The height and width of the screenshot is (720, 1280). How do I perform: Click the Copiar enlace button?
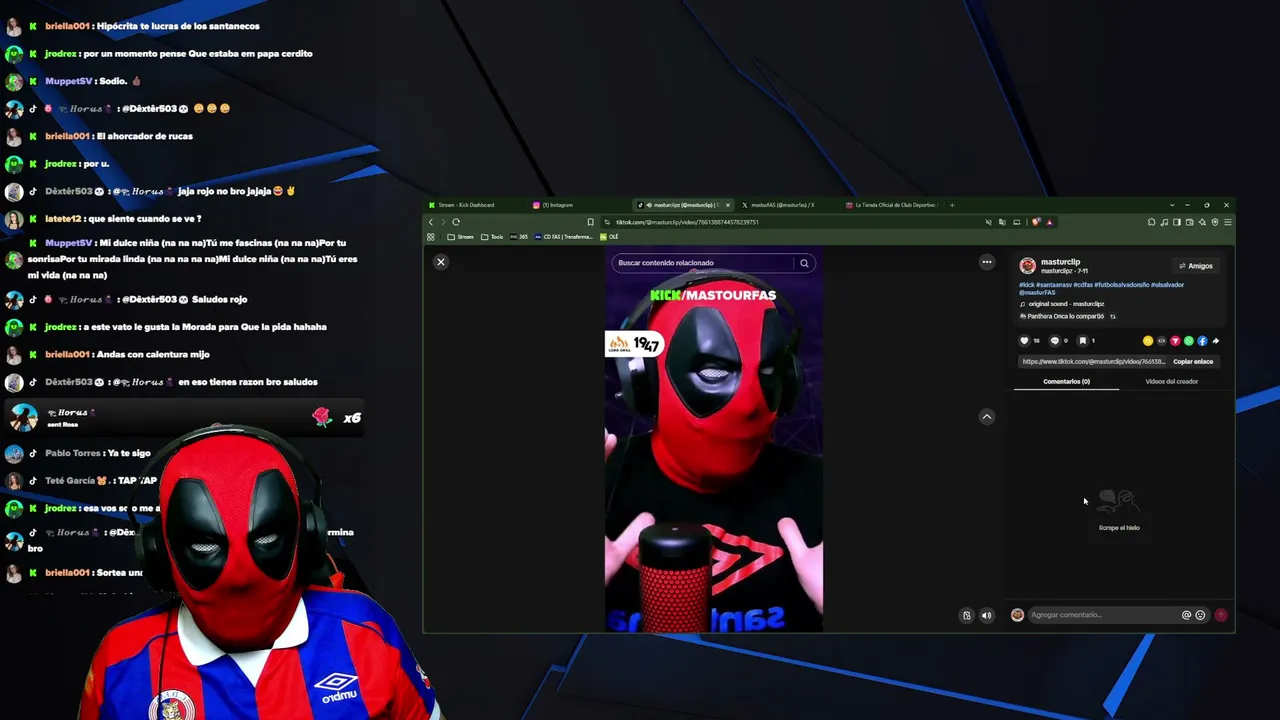click(x=1193, y=362)
